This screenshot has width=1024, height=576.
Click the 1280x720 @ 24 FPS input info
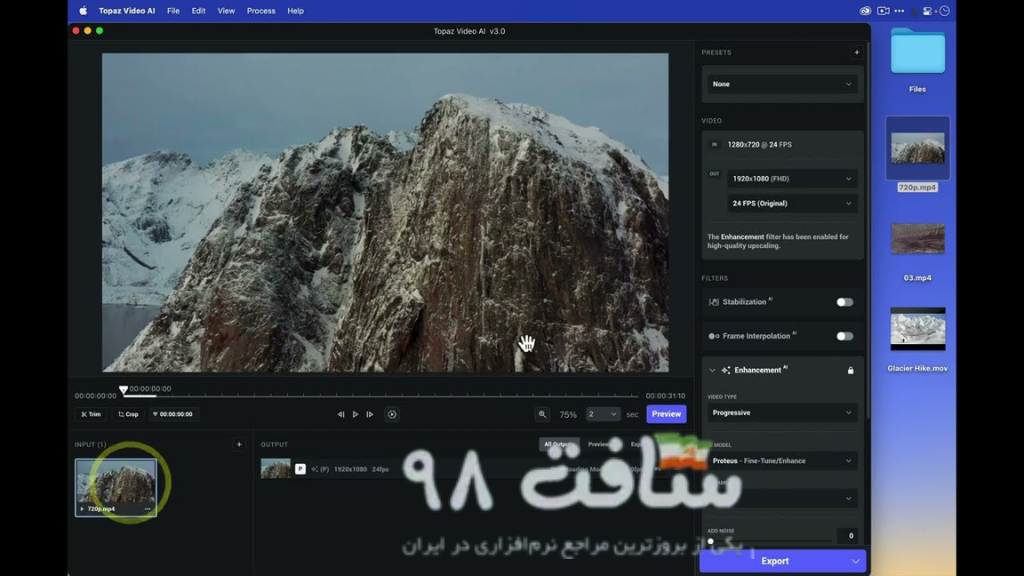(760, 144)
